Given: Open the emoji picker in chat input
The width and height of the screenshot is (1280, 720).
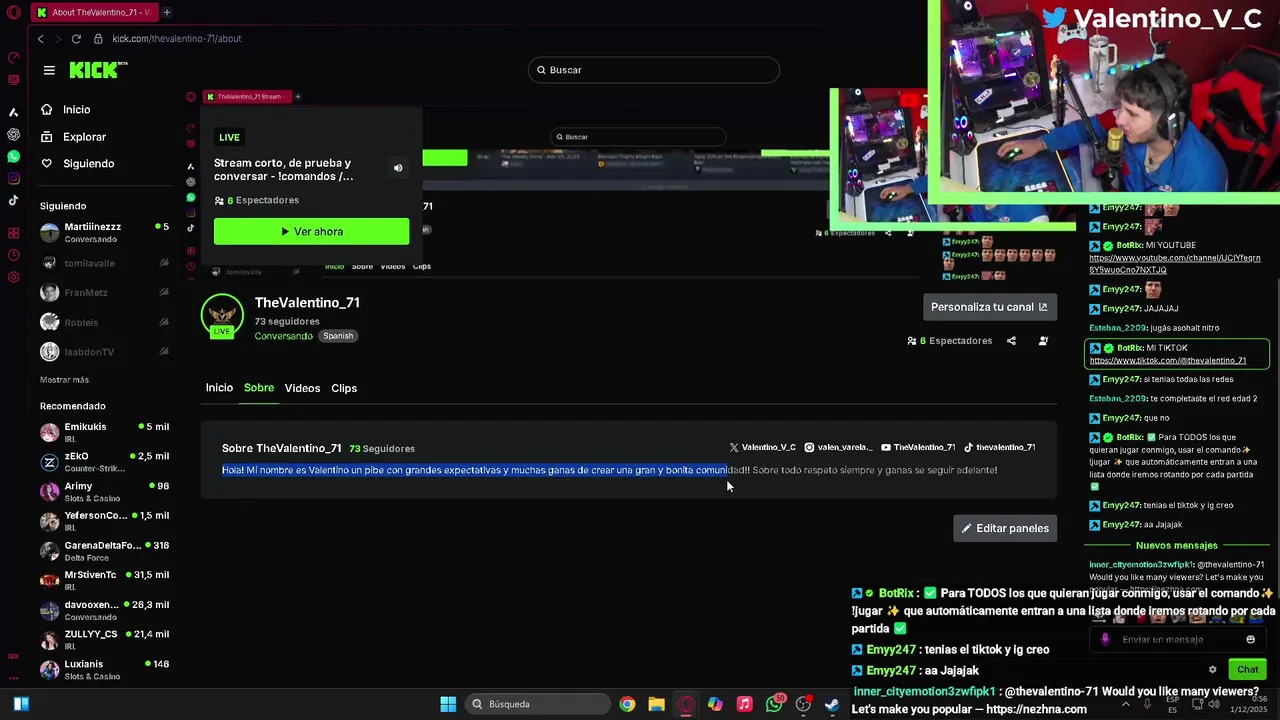Looking at the screenshot, I should [x=1250, y=640].
